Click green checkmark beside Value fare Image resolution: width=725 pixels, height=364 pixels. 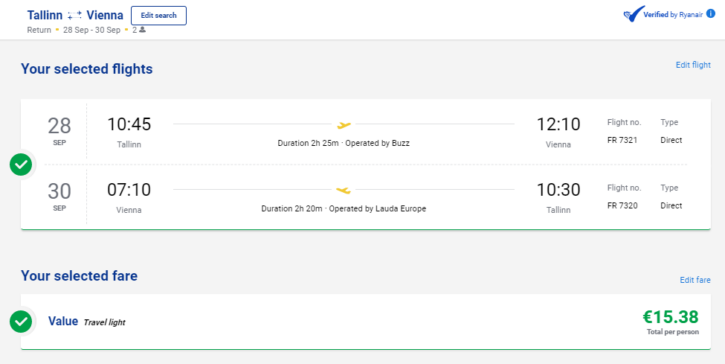coord(21,321)
